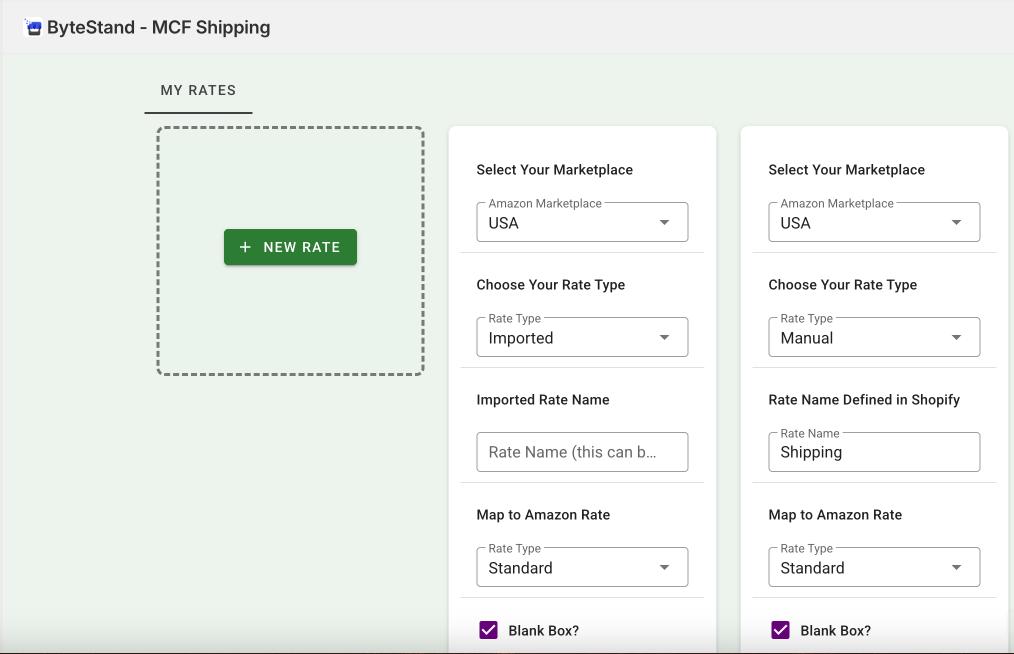1014x654 pixels.
Task: Click the "Rate Name Defined in Shopify" heading
Action: click(864, 400)
